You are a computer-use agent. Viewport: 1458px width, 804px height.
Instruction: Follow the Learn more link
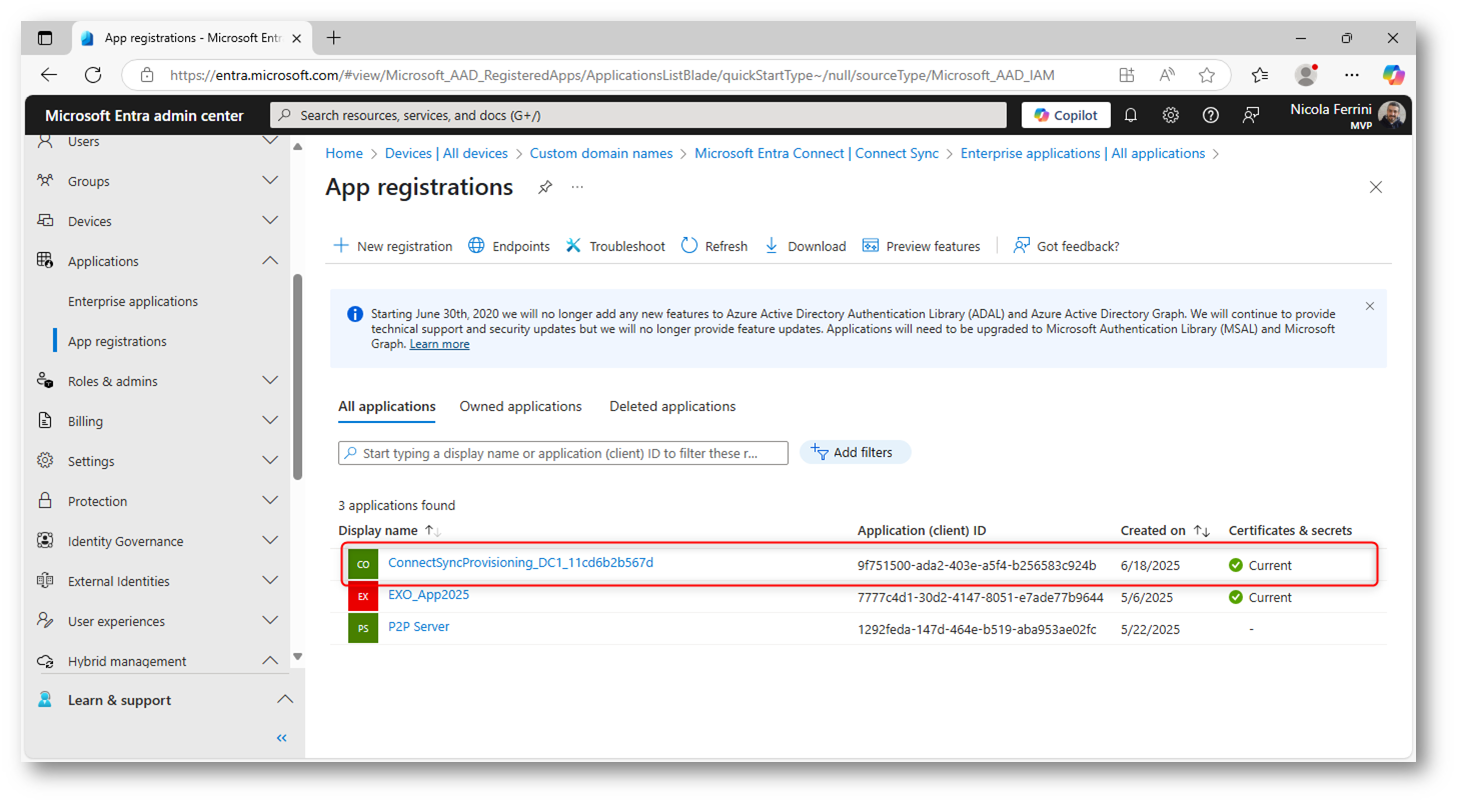[439, 344]
